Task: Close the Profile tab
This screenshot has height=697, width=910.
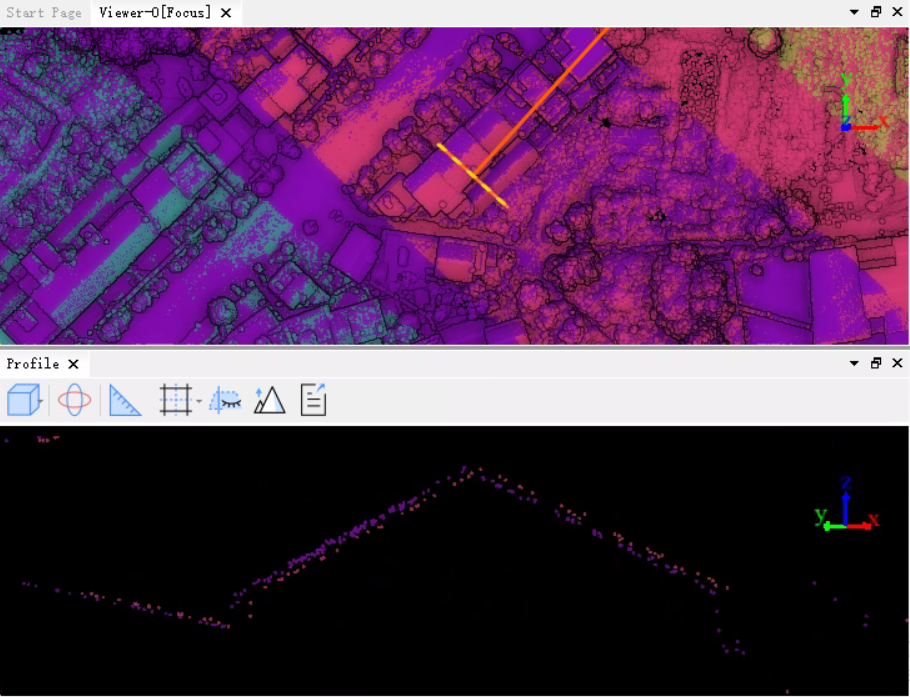Action: click(73, 364)
